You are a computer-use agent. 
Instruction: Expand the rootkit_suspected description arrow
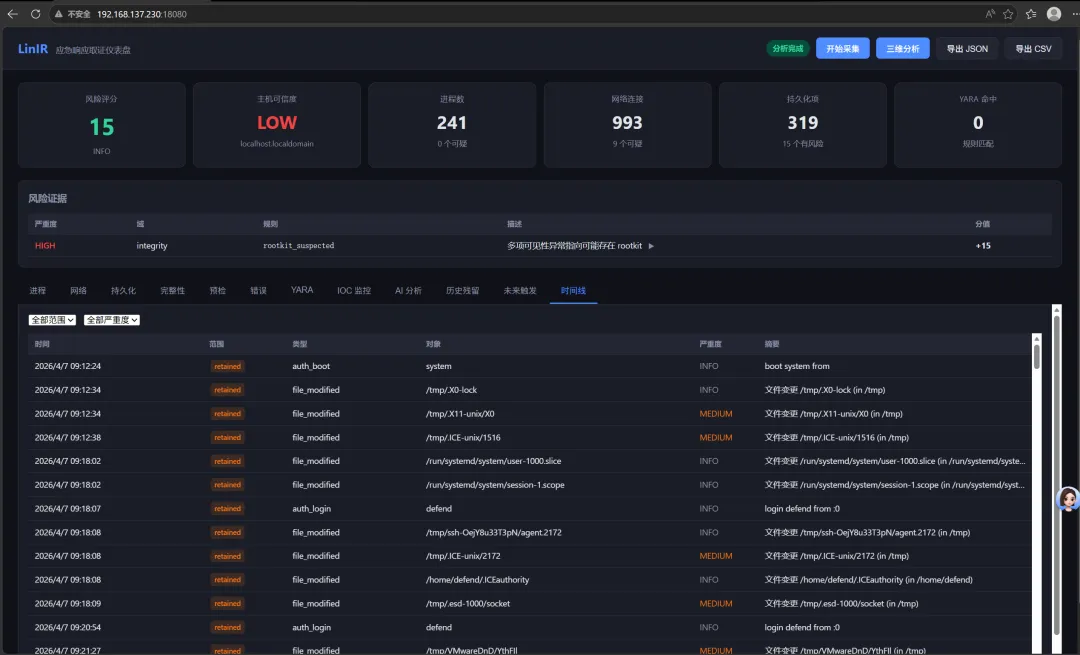(651, 246)
